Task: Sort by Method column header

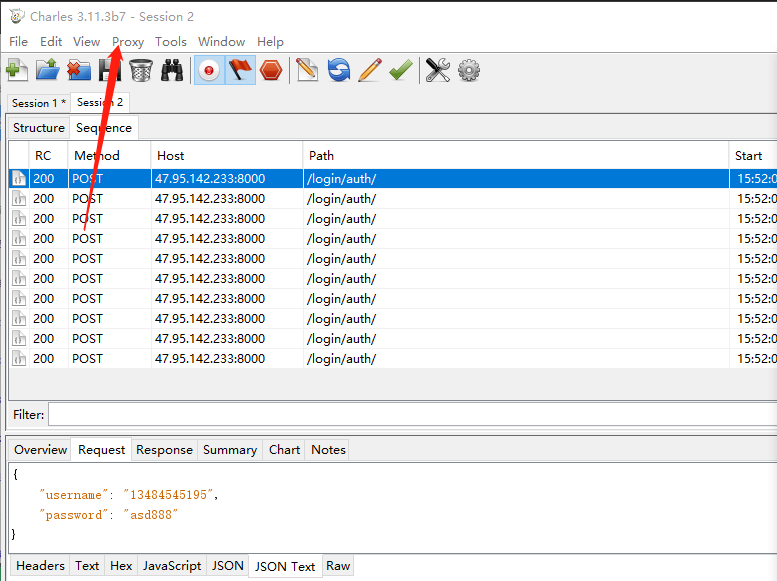Action: pyautogui.click(x=109, y=156)
